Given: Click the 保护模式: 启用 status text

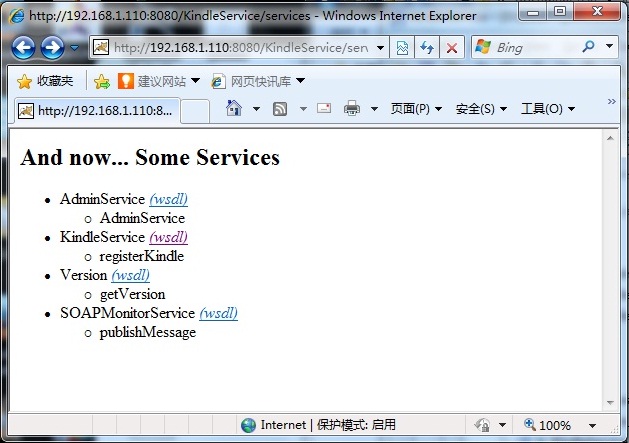Looking at the screenshot, I should [356, 425].
